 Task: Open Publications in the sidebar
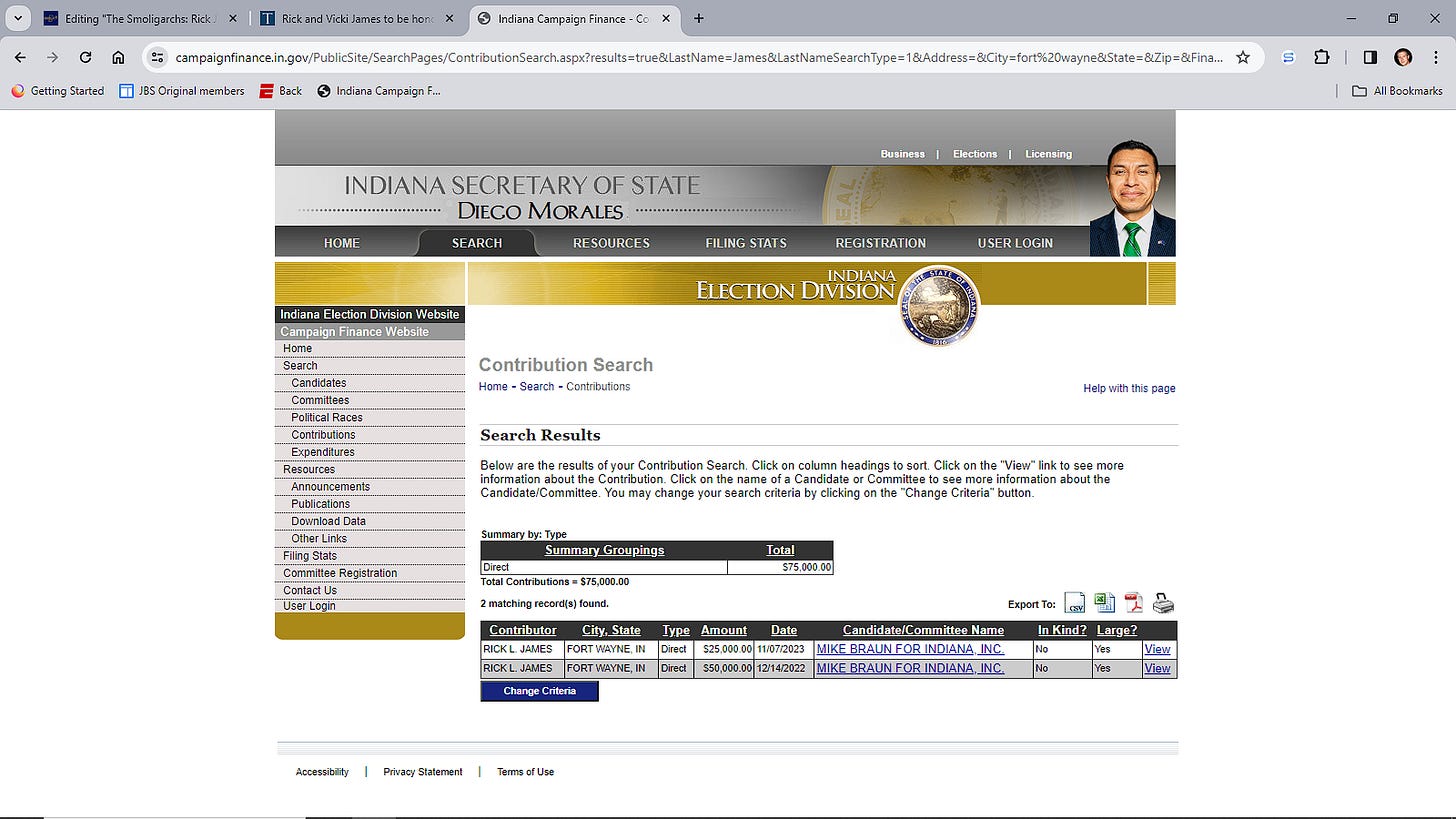pos(320,504)
